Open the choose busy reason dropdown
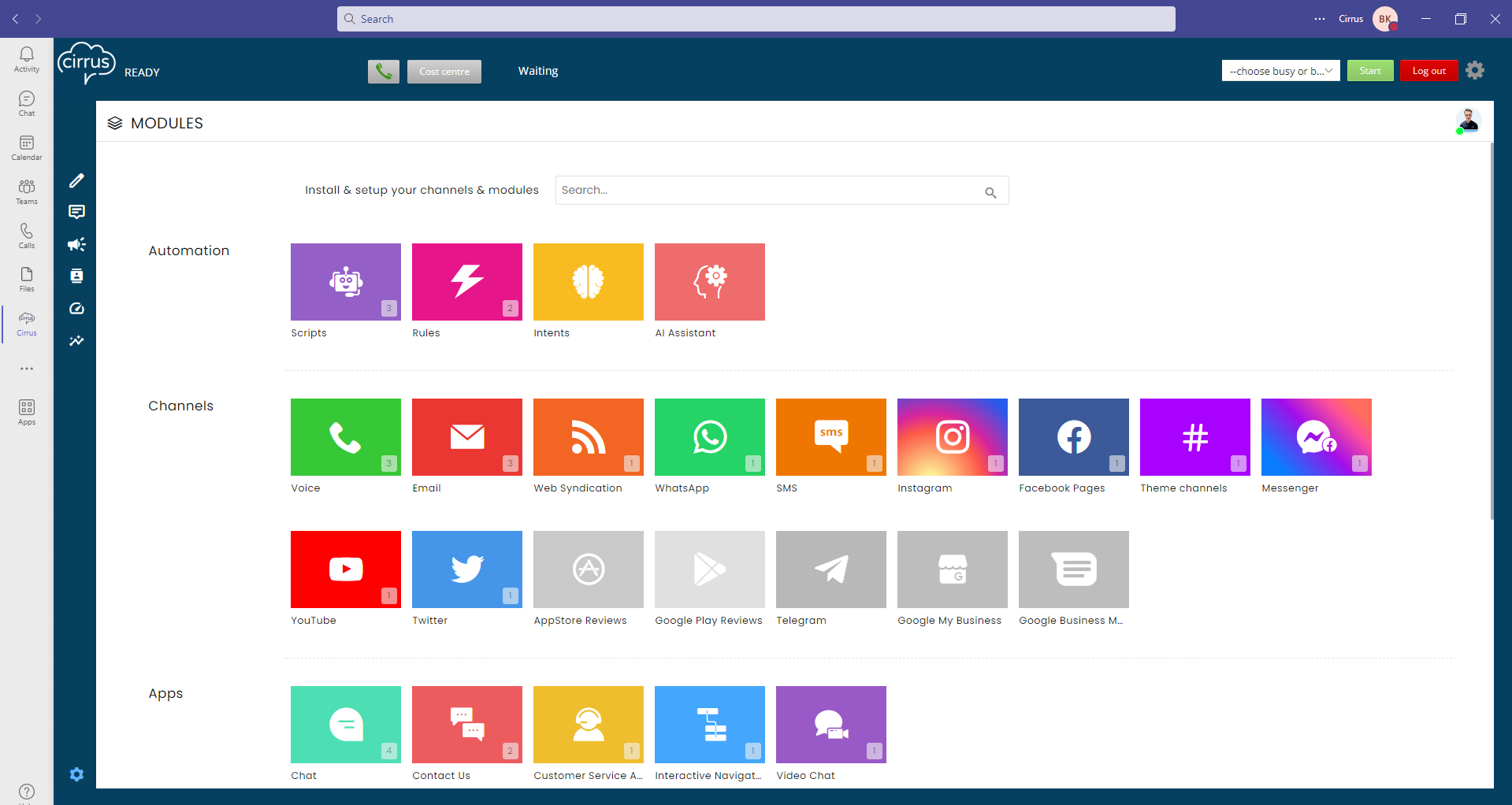Screen dimensions: 1512x805 (1280, 70)
